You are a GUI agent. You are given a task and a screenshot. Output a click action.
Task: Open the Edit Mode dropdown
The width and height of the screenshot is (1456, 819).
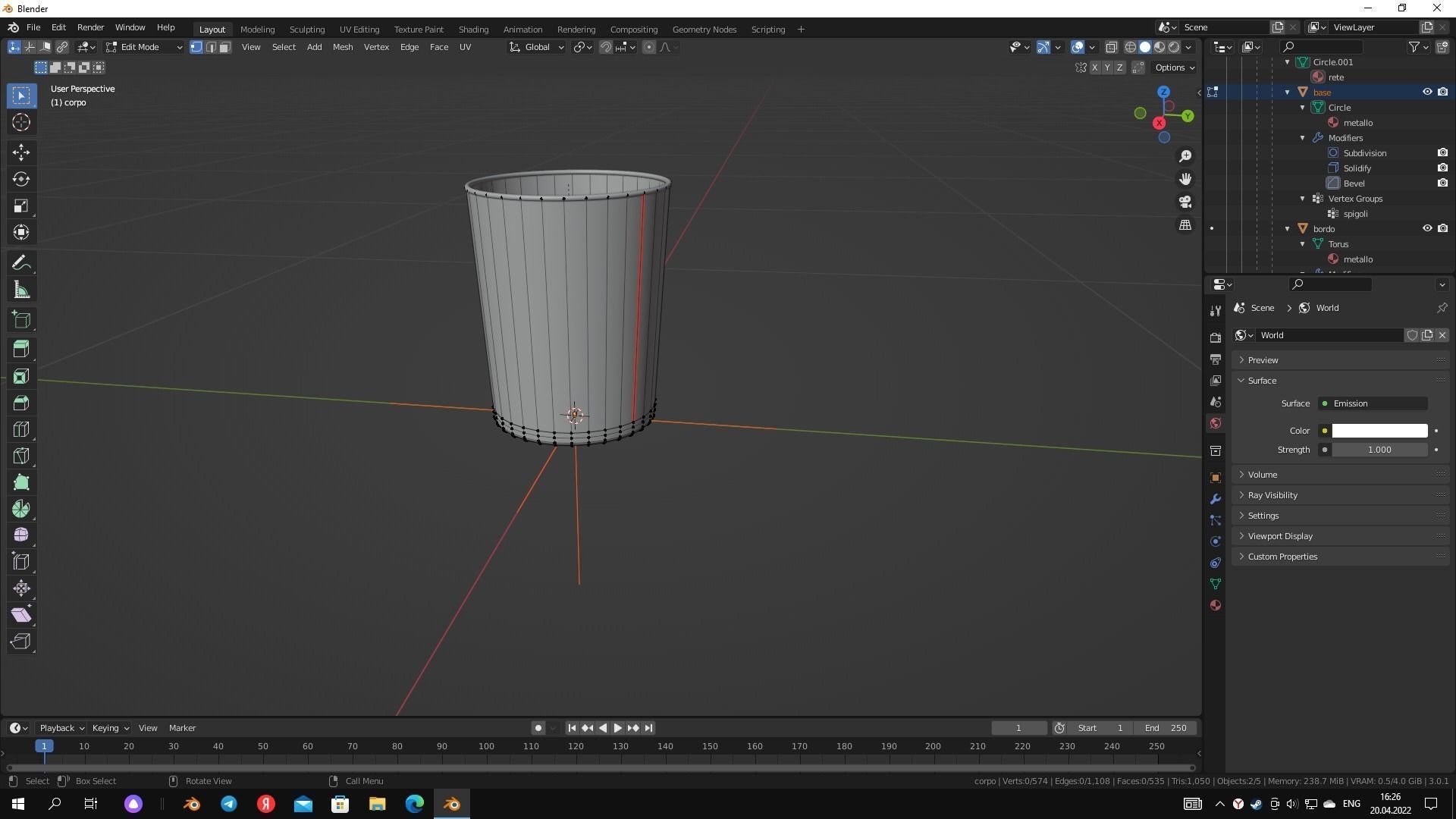tap(144, 47)
